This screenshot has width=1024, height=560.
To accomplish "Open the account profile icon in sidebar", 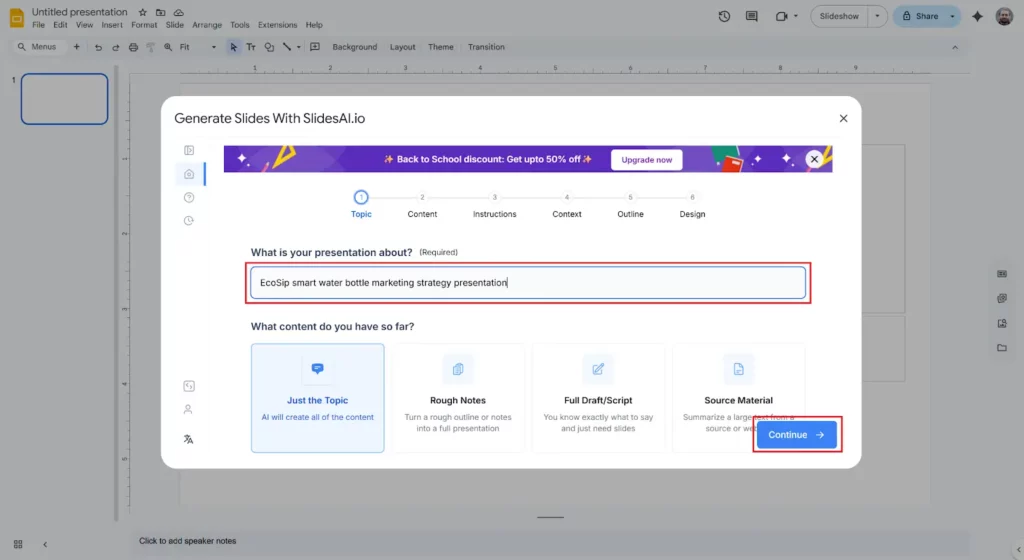I will pos(189,409).
